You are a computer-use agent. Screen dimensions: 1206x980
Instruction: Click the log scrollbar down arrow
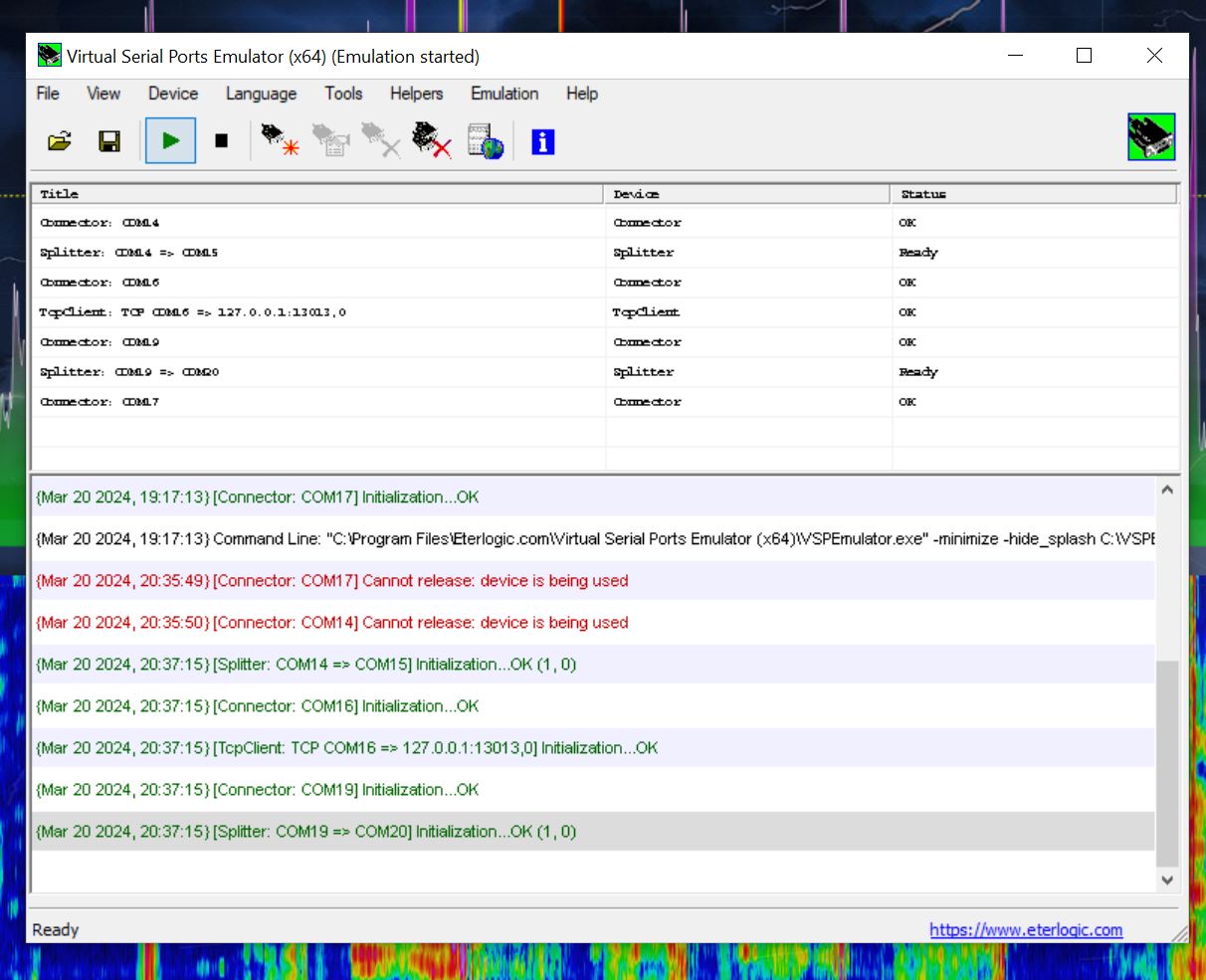pos(1167,880)
